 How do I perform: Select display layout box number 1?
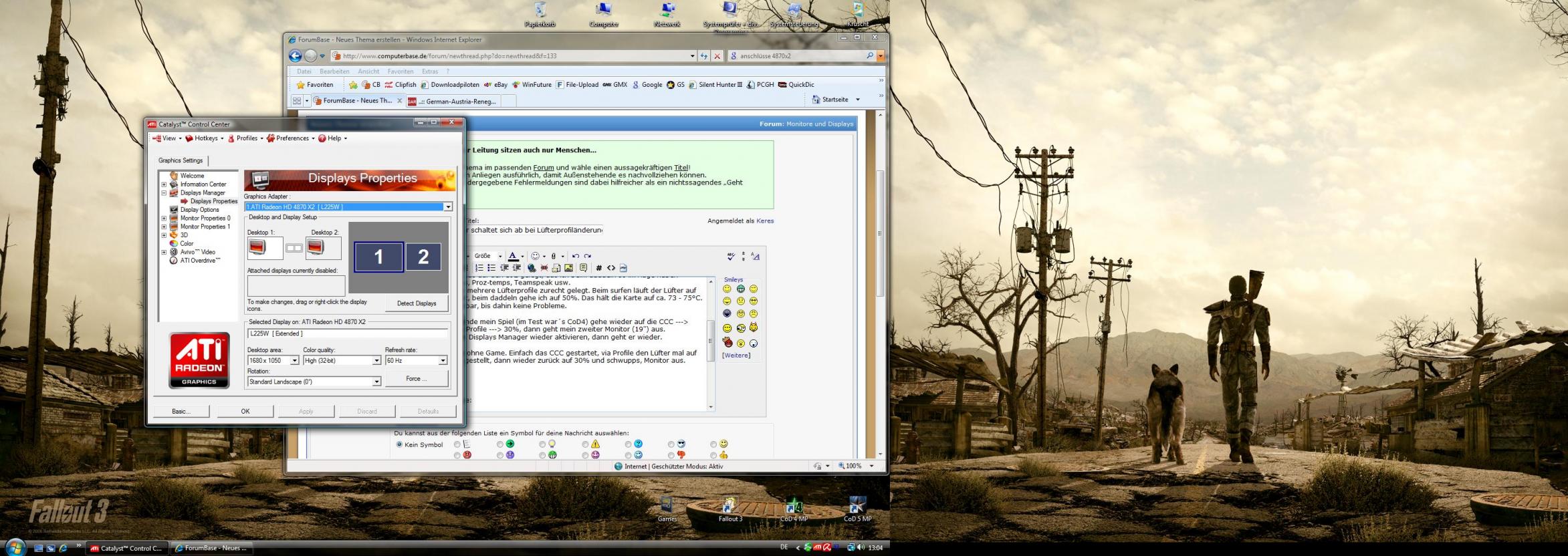coord(378,257)
